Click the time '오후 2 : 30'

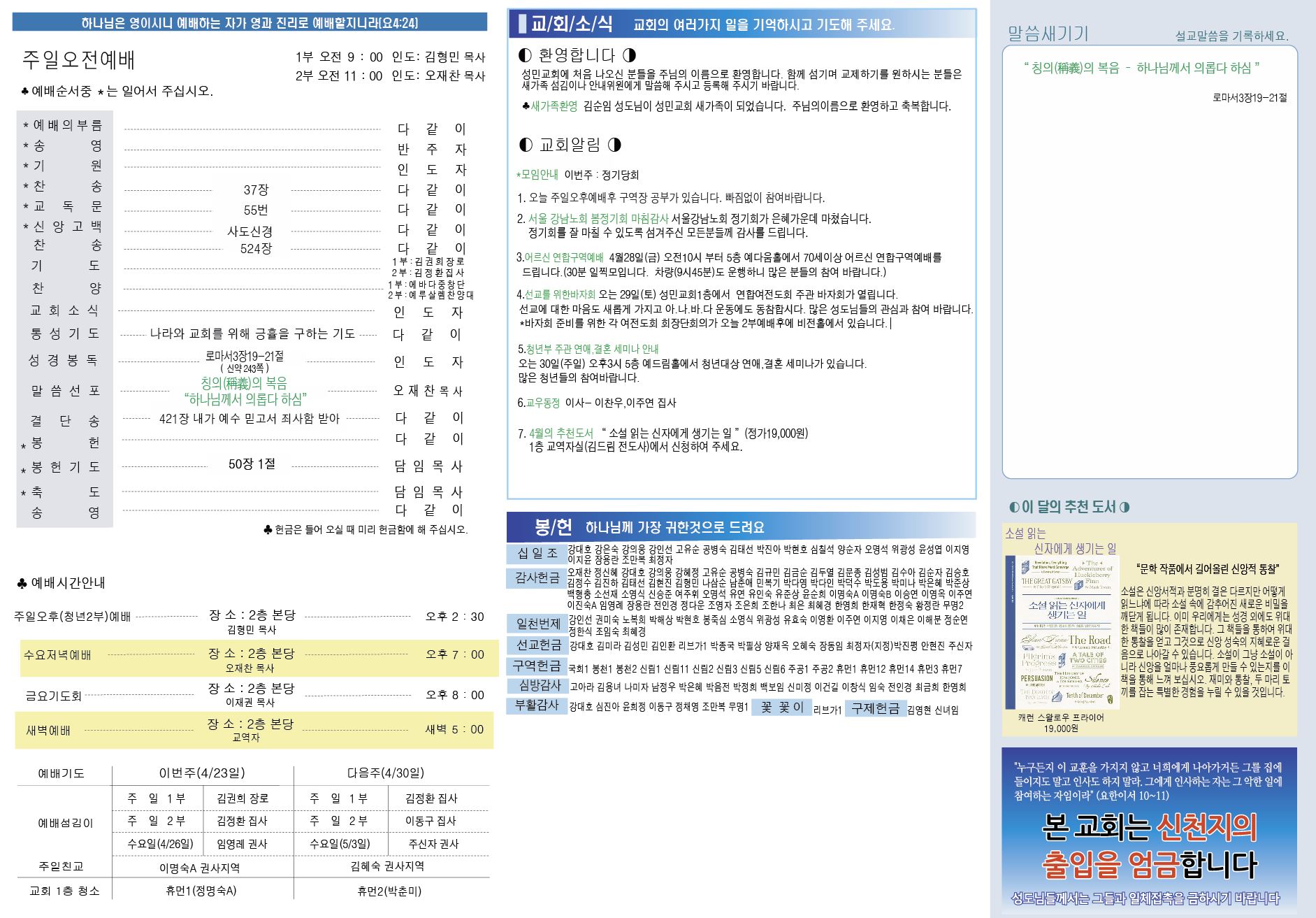[455, 617]
